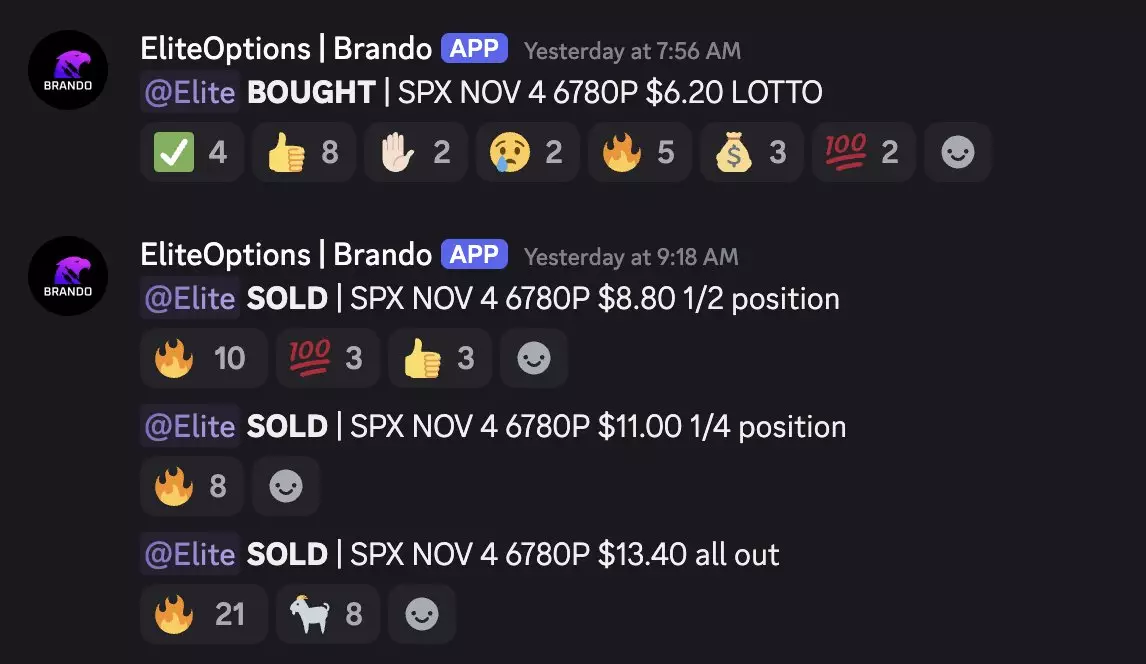Image resolution: width=1146 pixels, height=664 pixels.
Task: Click the green checkmark reaction on BOUGHT message
Action: 191,152
